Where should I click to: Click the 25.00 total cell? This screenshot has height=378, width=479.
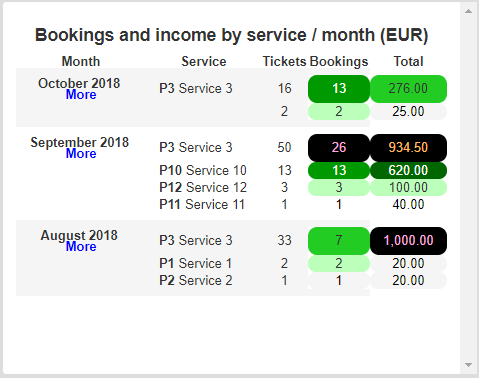pyautogui.click(x=408, y=111)
